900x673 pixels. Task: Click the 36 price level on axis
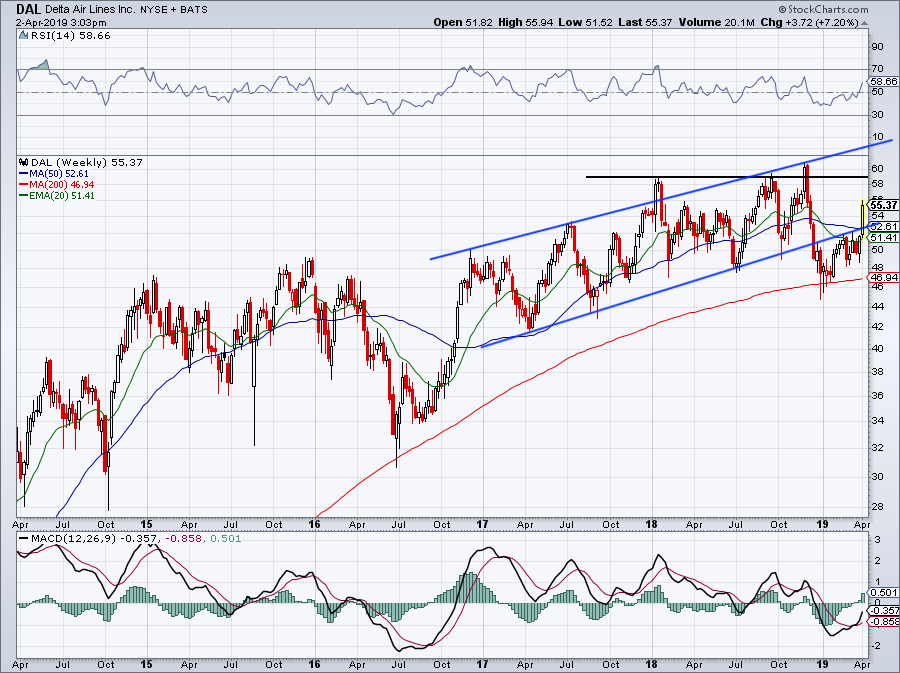tap(878, 395)
